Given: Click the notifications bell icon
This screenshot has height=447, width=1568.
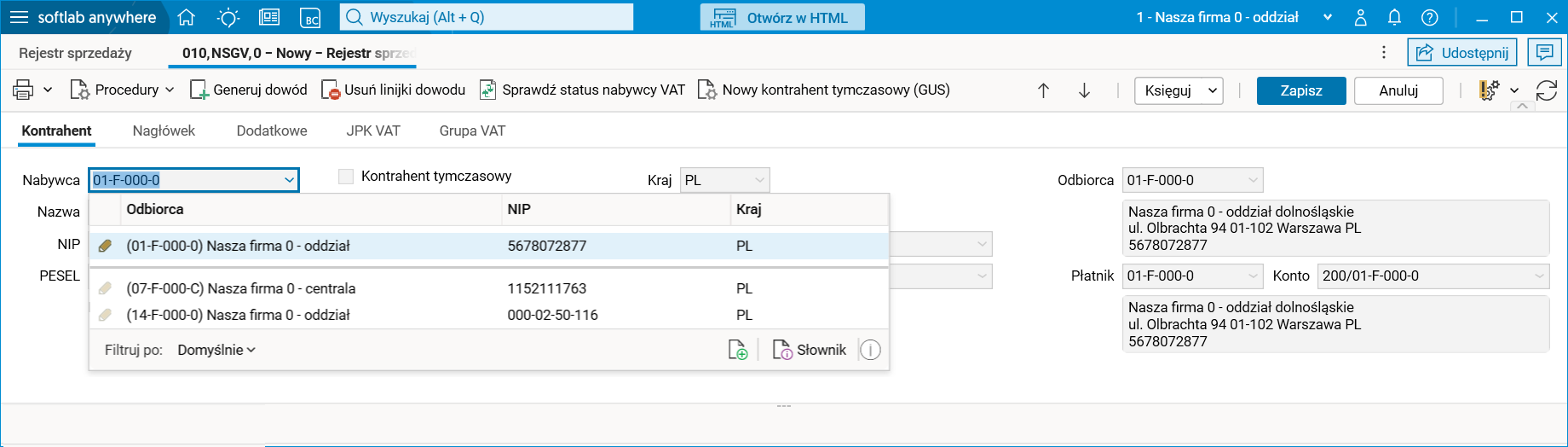Looking at the screenshot, I should (1394, 17).
